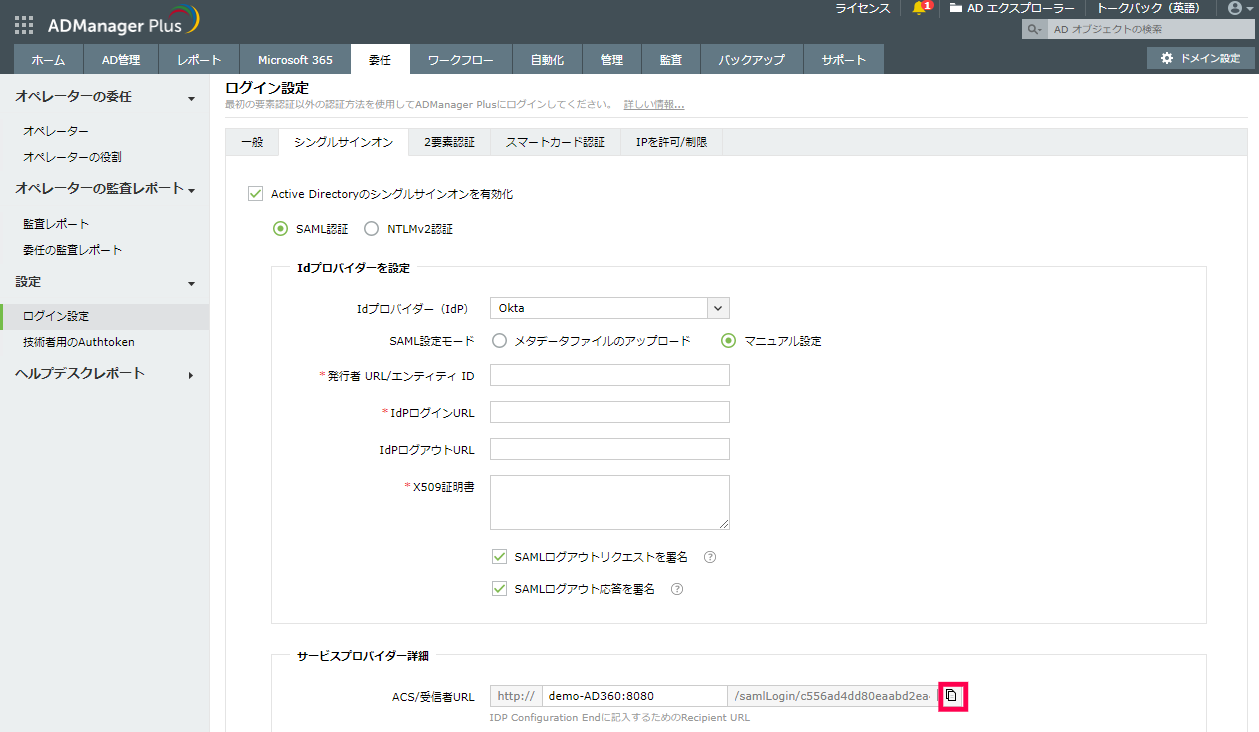Select SAML認証 radio button
1259x732 pixels.
click(280, 229)
